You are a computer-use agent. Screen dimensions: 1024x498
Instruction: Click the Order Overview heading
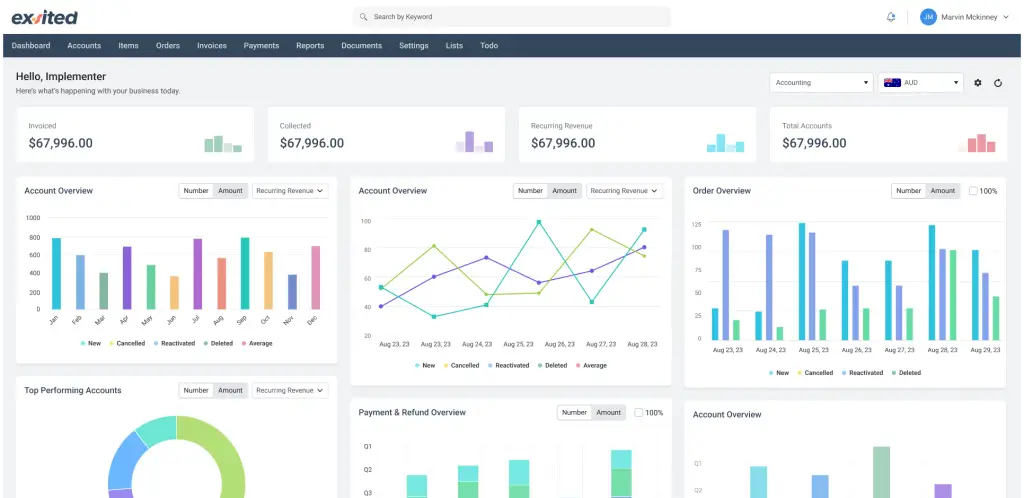click(x=722, y=191)
